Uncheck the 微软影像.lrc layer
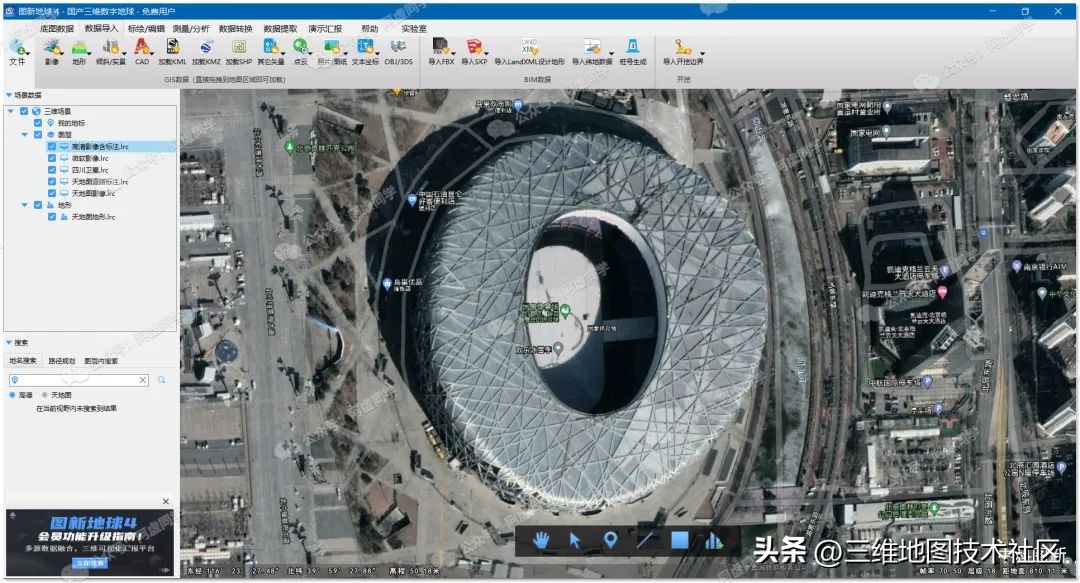Viewport: 1080px width, 583px height. 50,159
